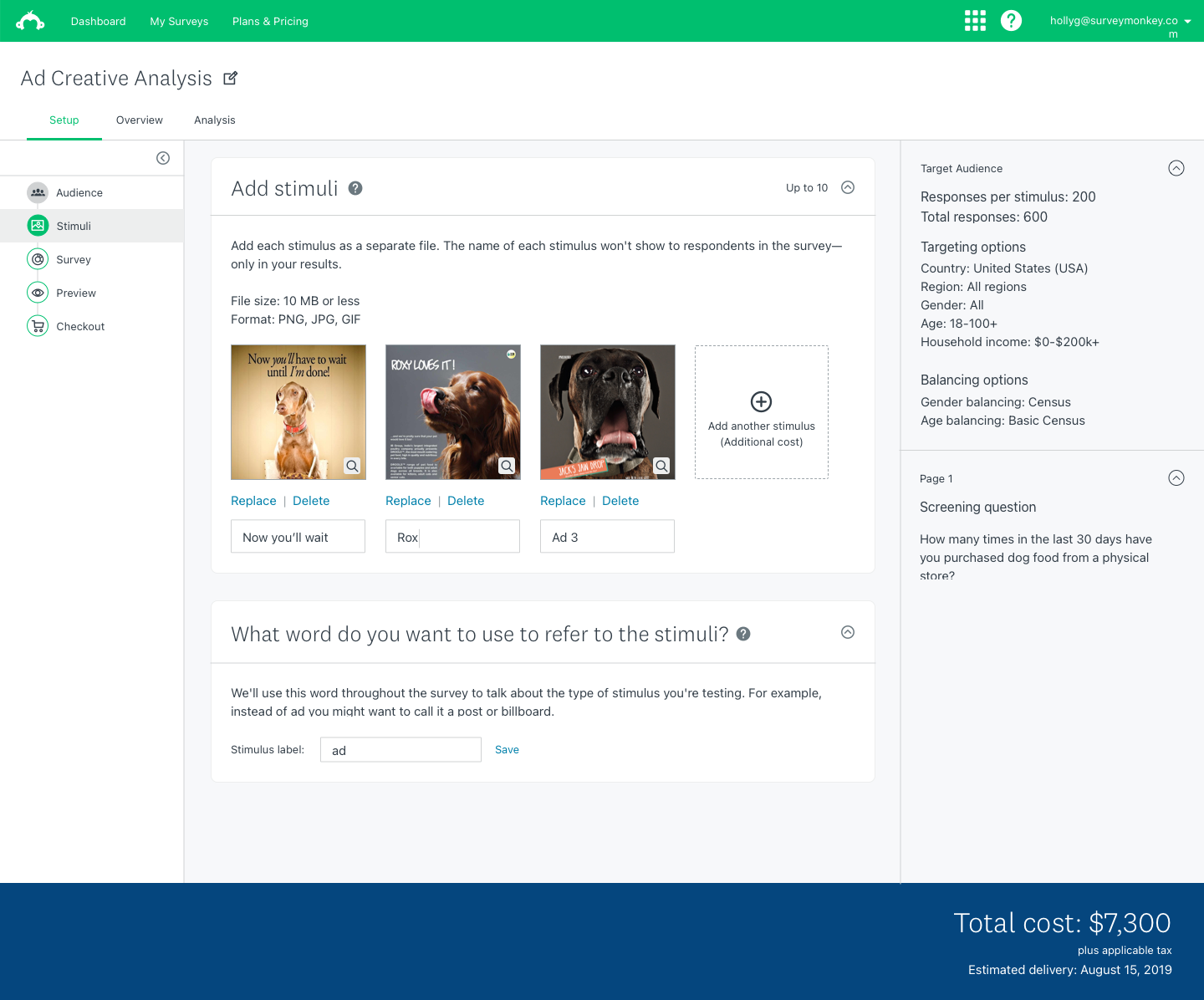Zoom the boxer dog ad image magnifier
Screen dimensions: 1204x1000
click(x=661, y=466)
